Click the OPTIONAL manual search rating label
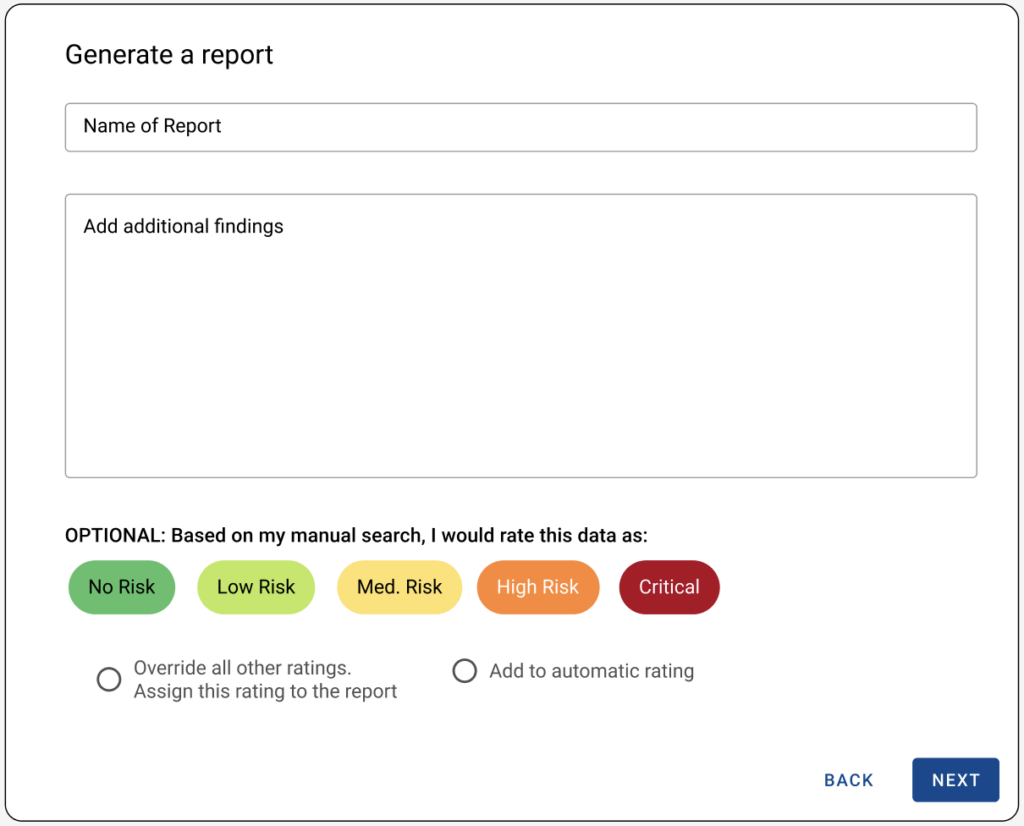The image size is (1024, 826). [x=356, y=536]
